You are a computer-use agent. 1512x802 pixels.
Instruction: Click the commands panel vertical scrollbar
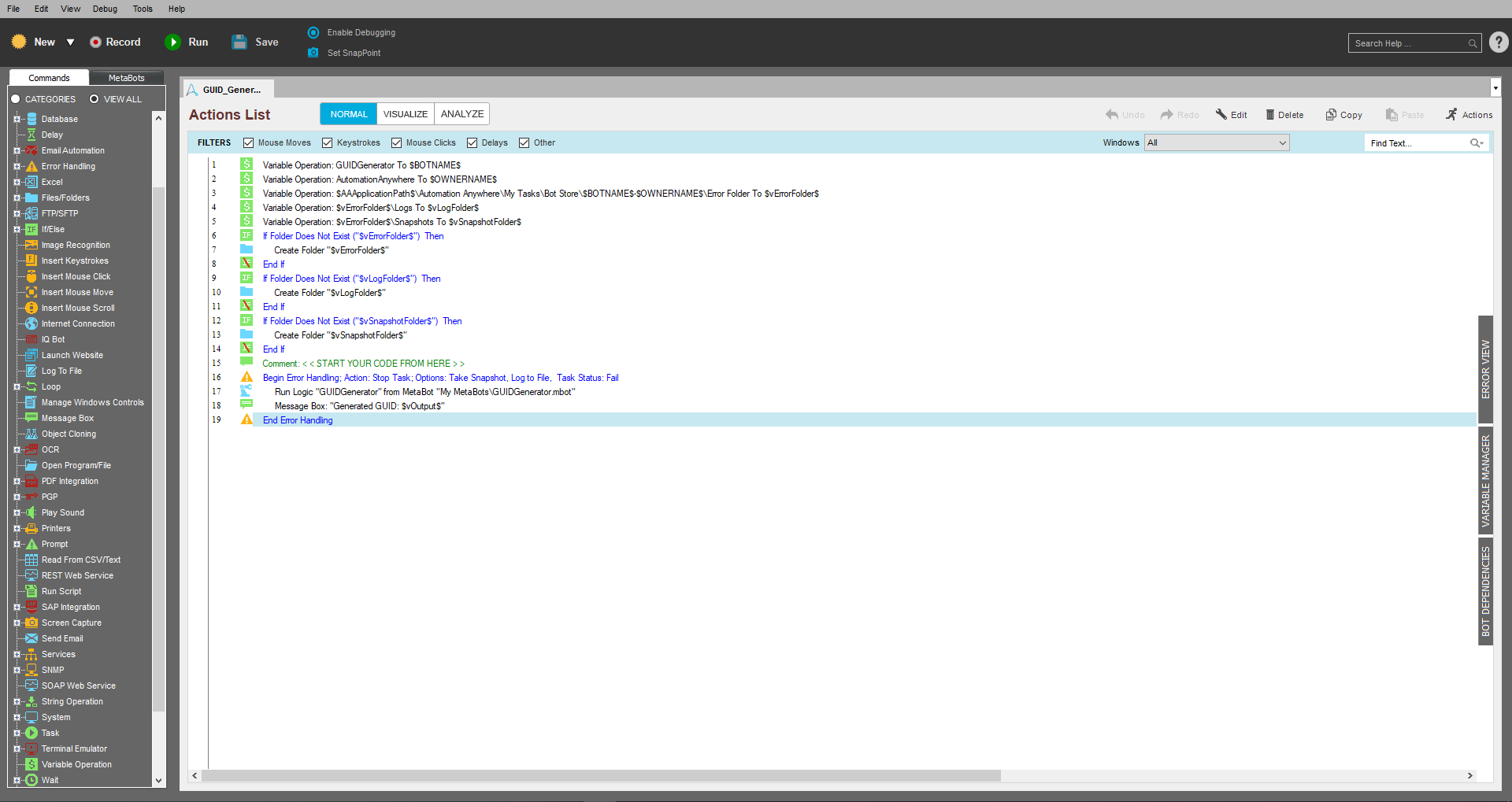pyautogui.click(x=158, y=449)
